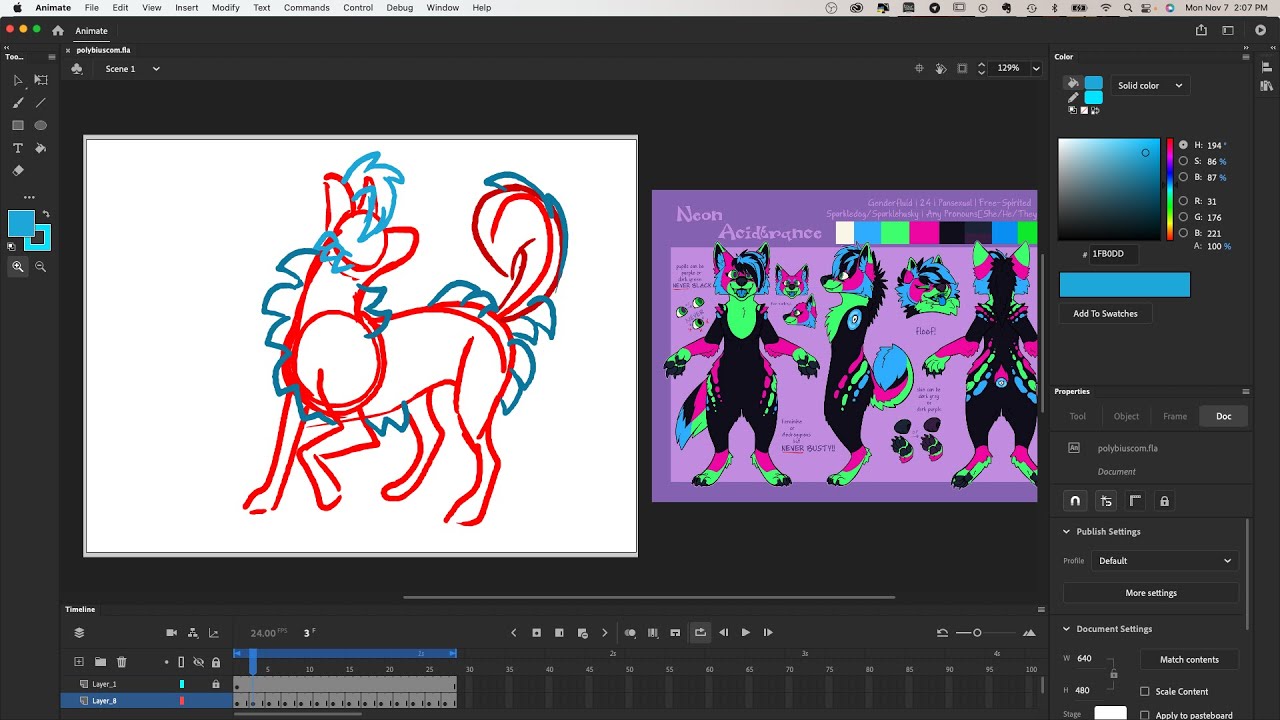1280x720 pixels.
Task: Click the Home icon
Action: click(x=58, y=31)
